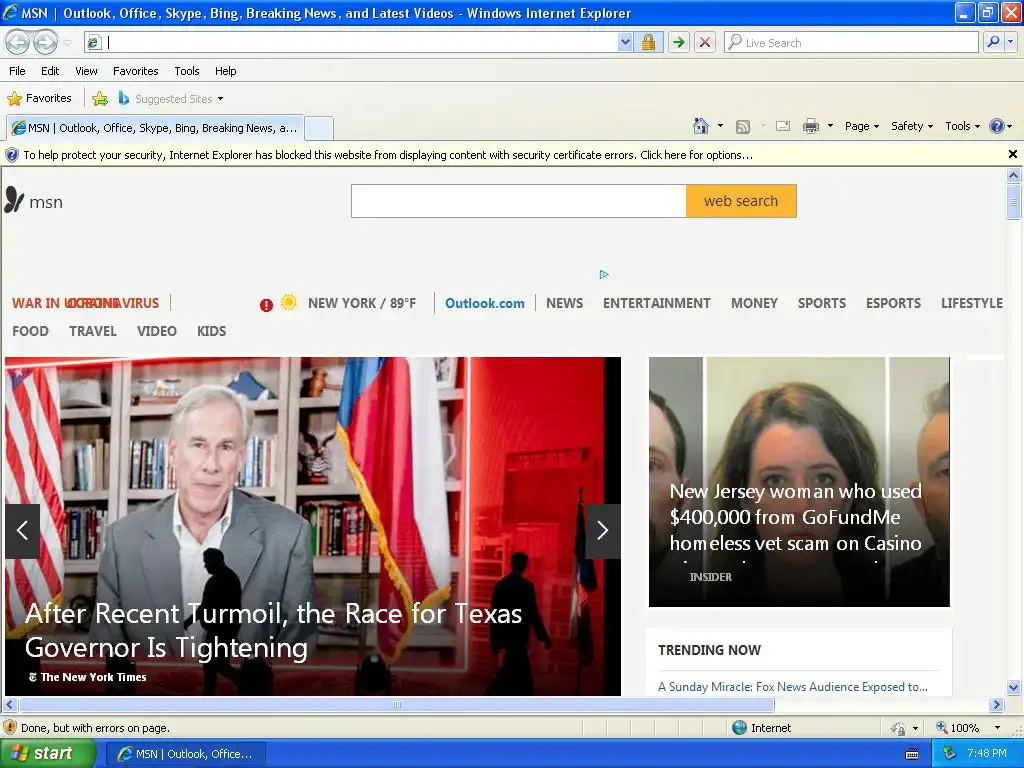Screen dimensions: 1024x768
Task: Close the security information bar
Action: [x=1012, y=154]
